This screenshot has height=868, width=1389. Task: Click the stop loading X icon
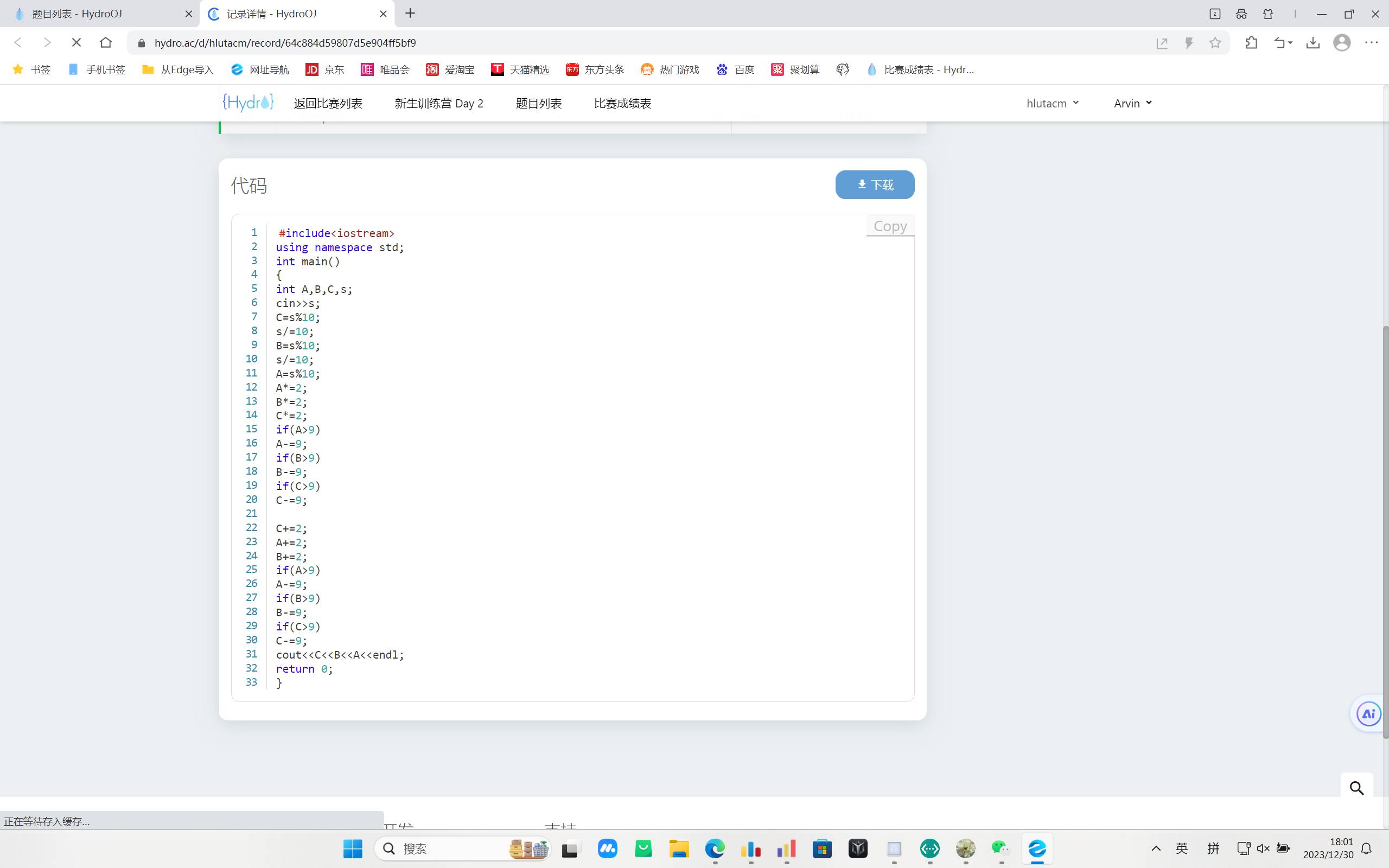[77, 42]
